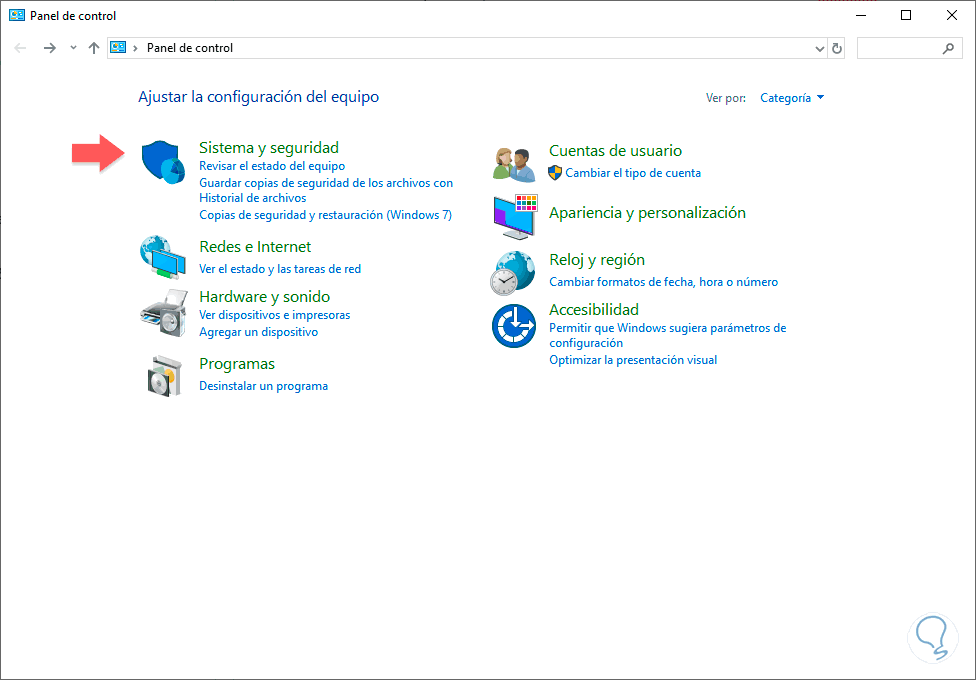
Task: Select Optimizar la presentación visual link
Action: pos(633,360)
